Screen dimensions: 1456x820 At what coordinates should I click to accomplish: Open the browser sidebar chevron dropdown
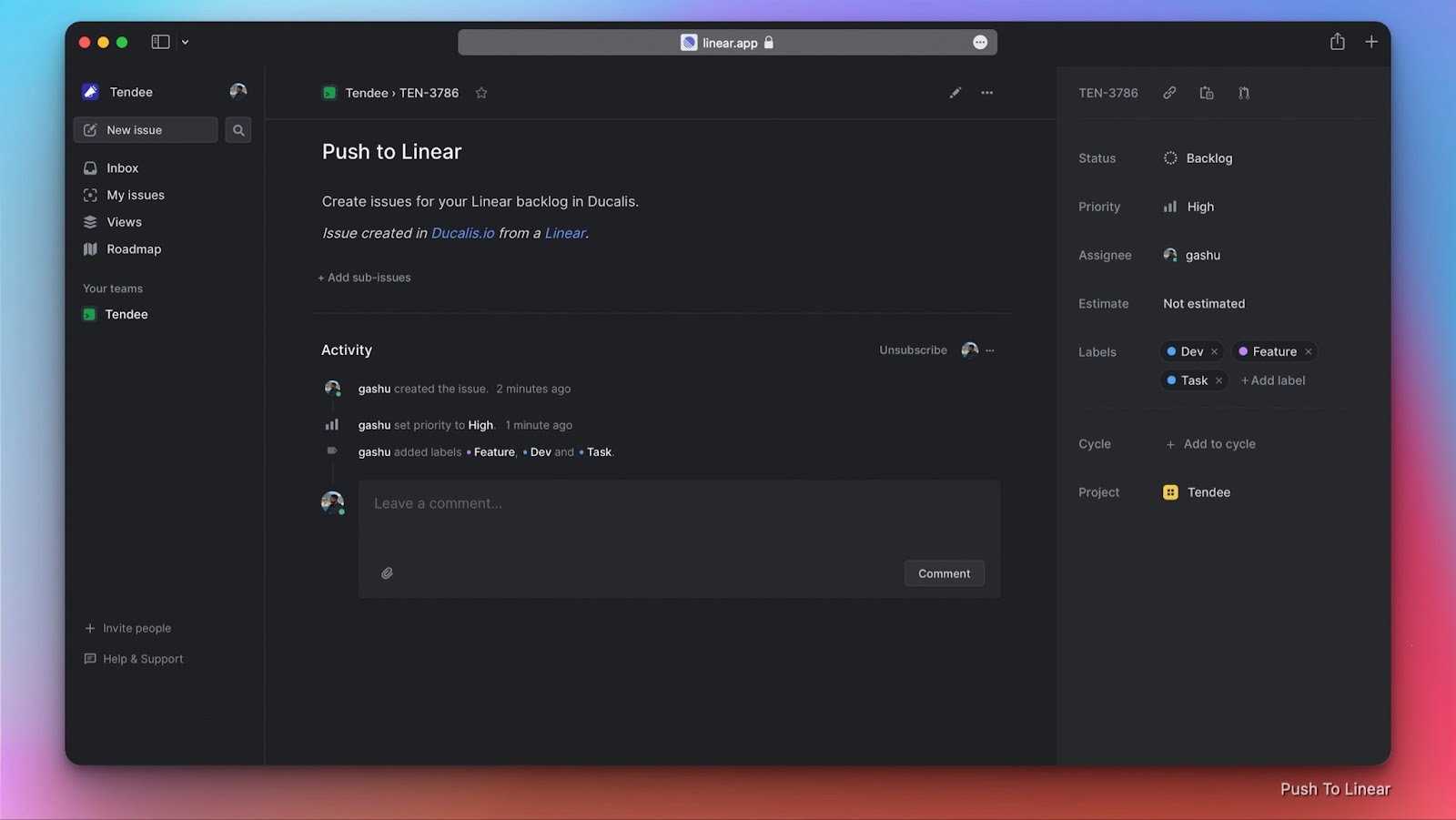(185, 42)
